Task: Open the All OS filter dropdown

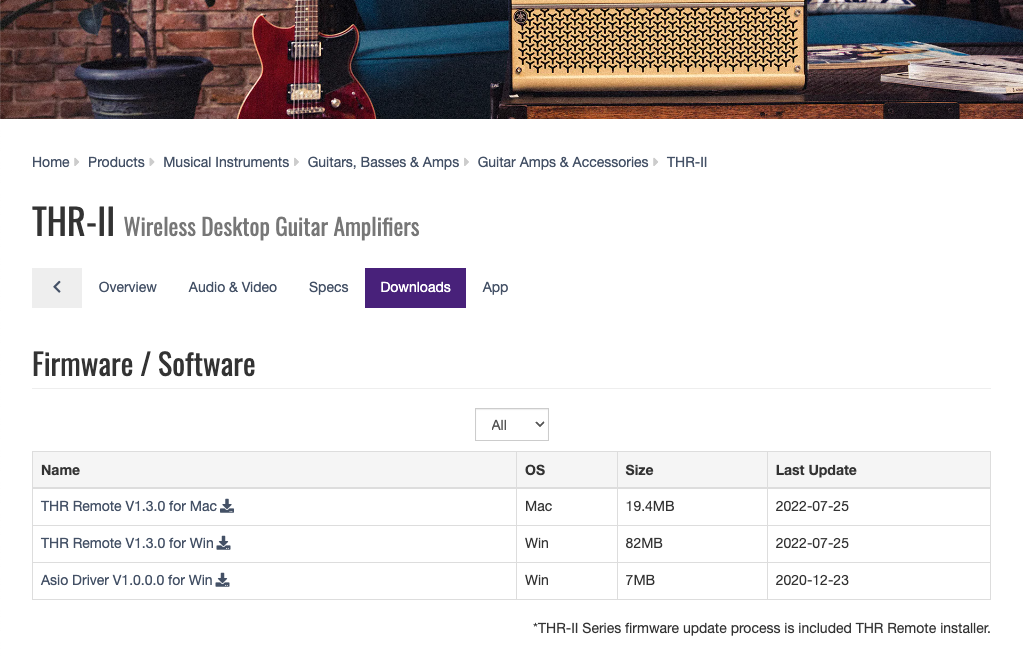Action: click(511, 424)
